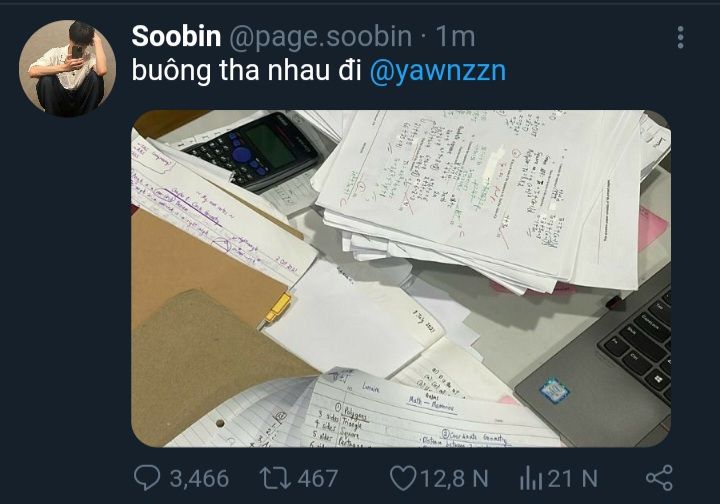Open the three-dot more options menu
The width and height of the screenshot is (720, 504).
pos(681,37)
